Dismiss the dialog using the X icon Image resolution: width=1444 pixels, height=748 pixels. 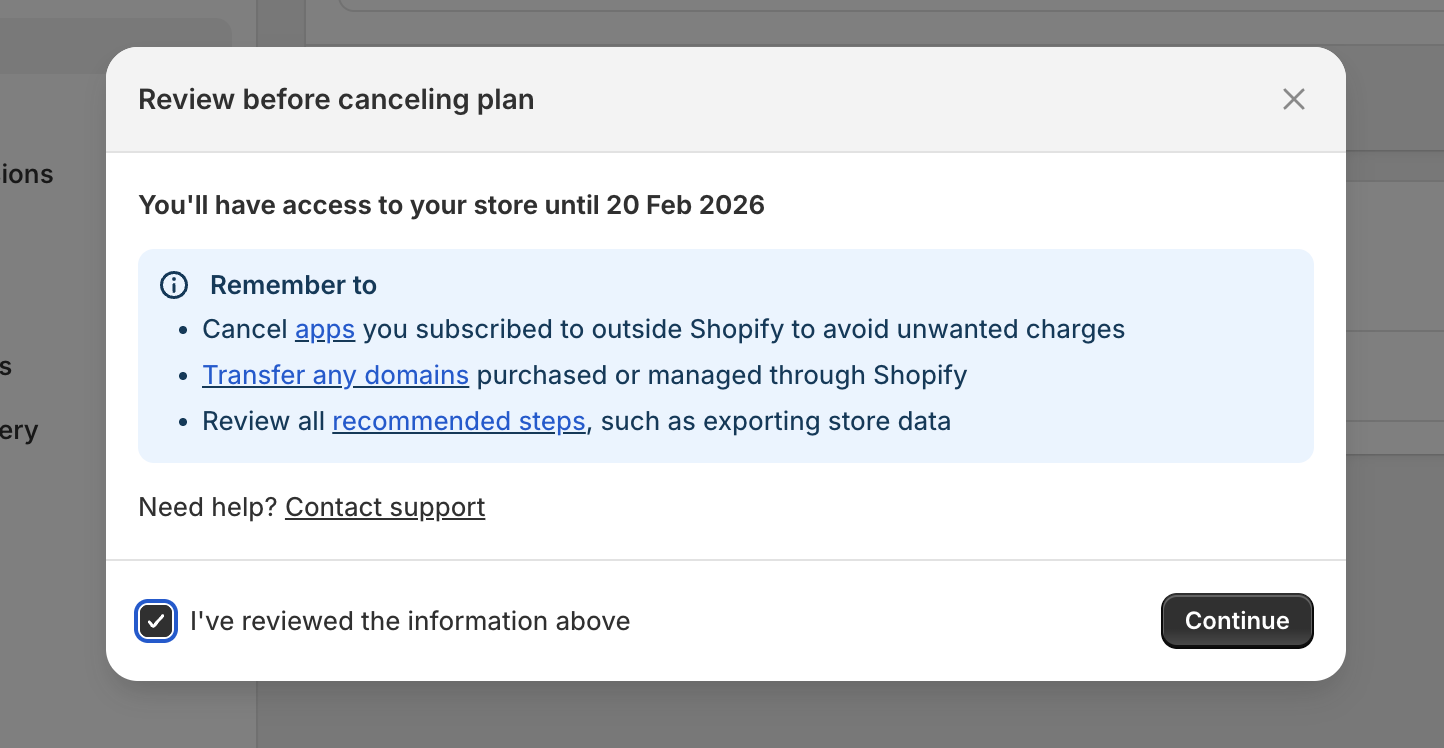click(x=1293, y=99)
